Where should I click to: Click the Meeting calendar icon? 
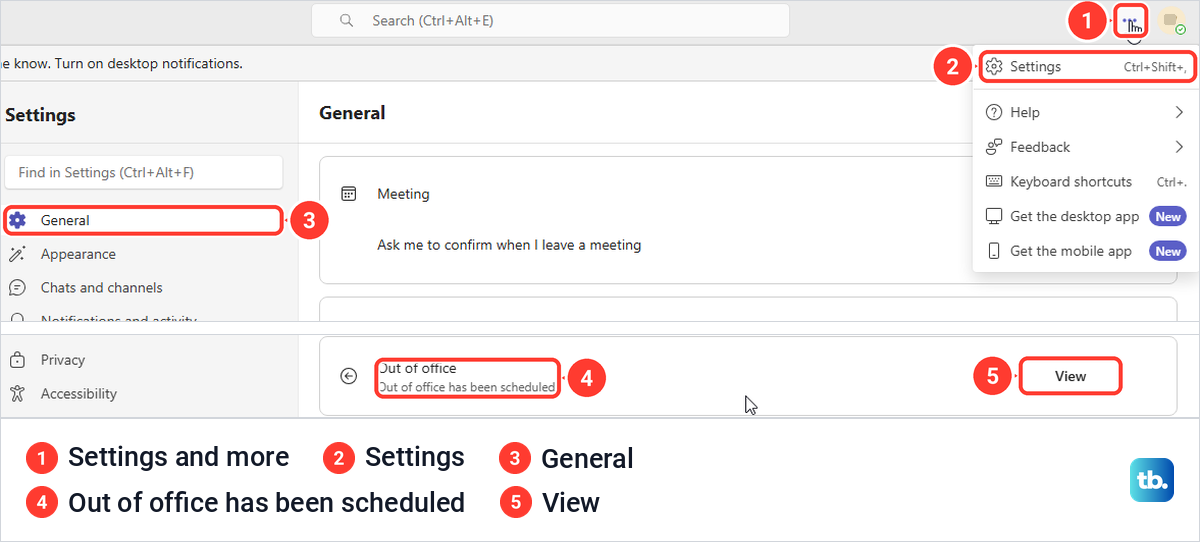pyautogui.click(x=349, y=194)
